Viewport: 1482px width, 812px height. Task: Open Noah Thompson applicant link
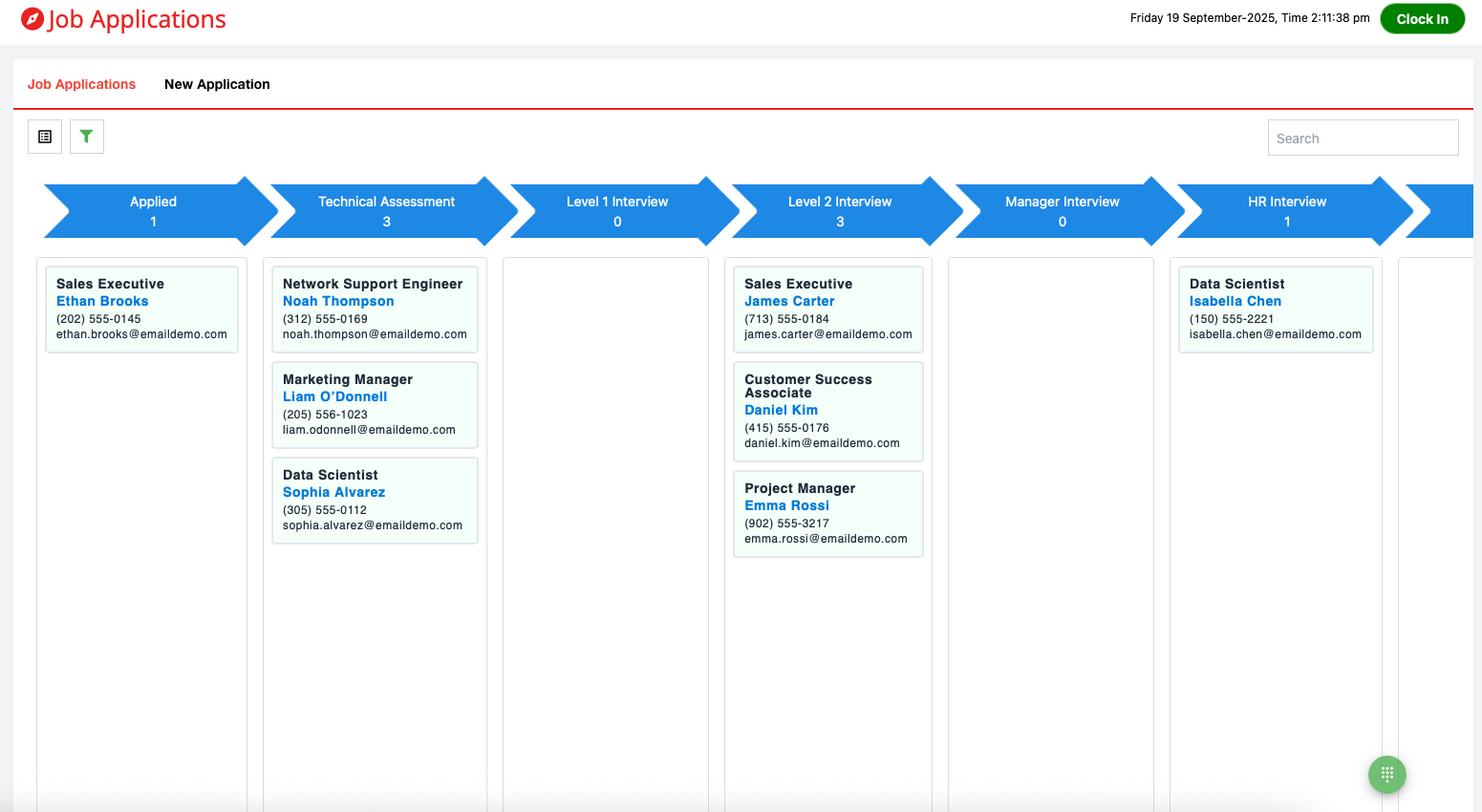tap(338, 301)
